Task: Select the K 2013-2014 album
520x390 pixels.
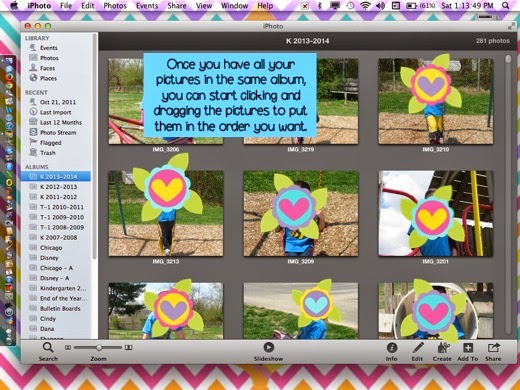Action: tap(56, 176)
